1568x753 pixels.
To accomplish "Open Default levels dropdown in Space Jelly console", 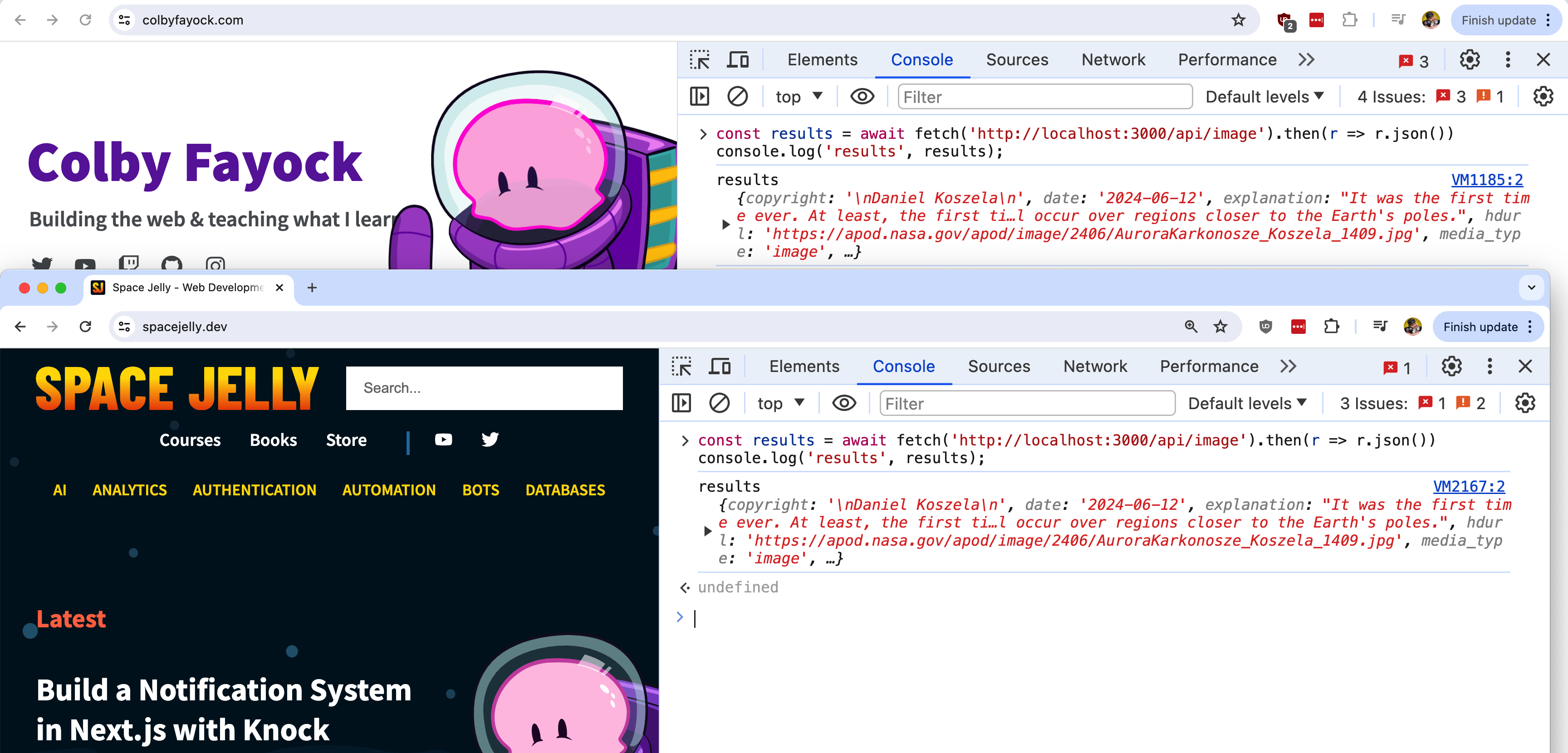I will click(1247, 404).
